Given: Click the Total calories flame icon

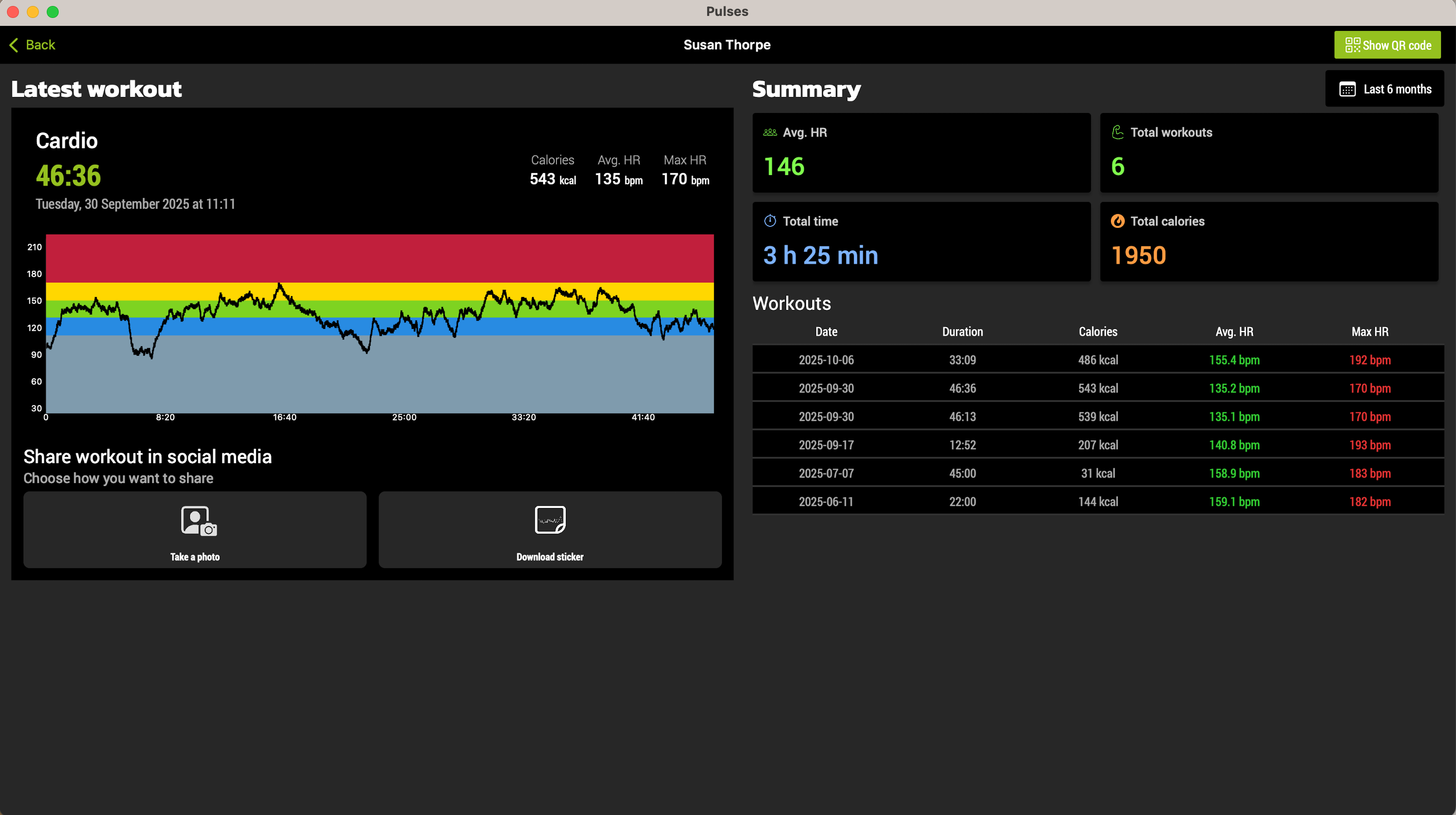Looking at the screenshot, I should (1117, 221).
